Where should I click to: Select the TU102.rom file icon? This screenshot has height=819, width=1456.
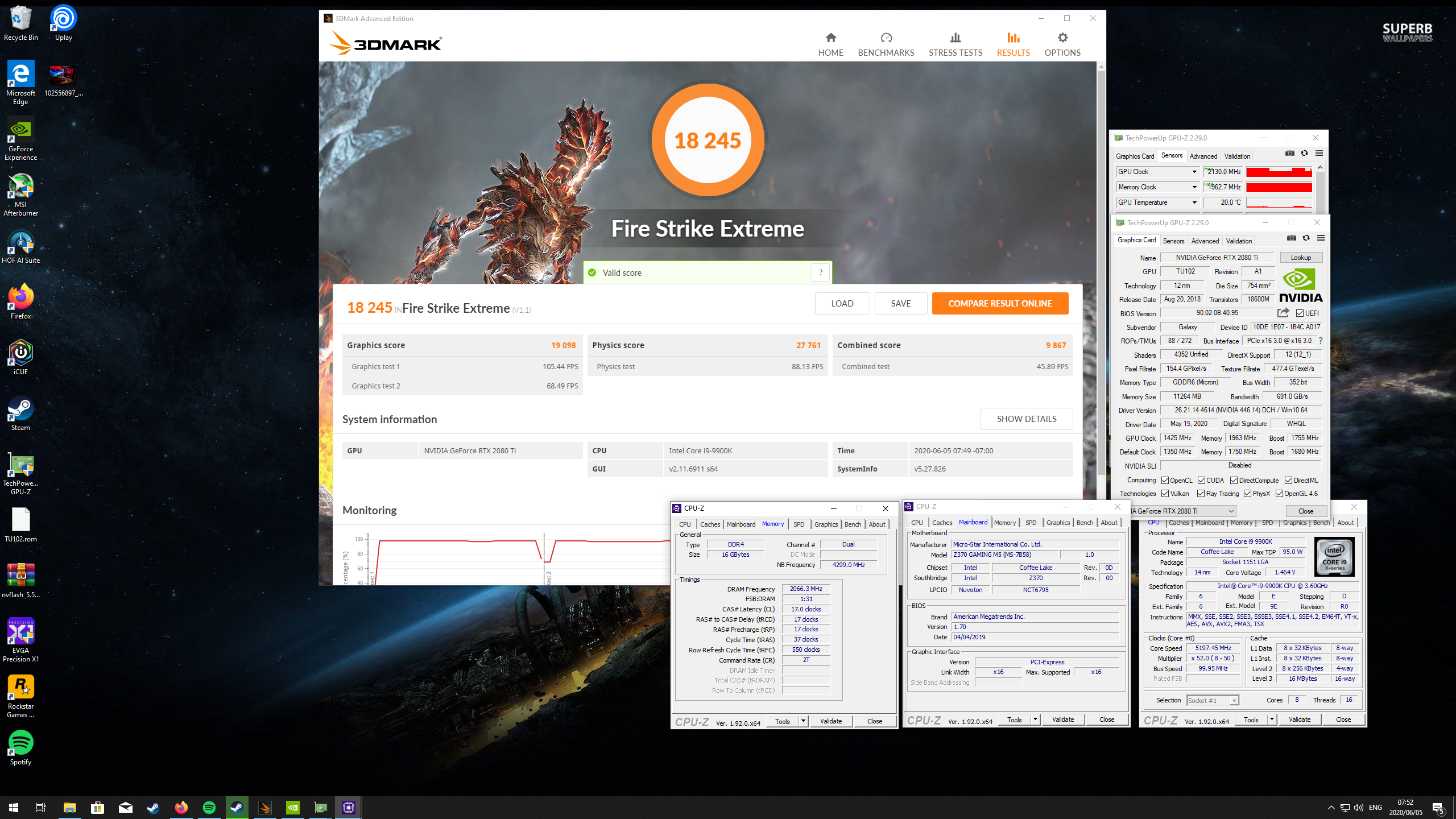(x=20, y=524)
